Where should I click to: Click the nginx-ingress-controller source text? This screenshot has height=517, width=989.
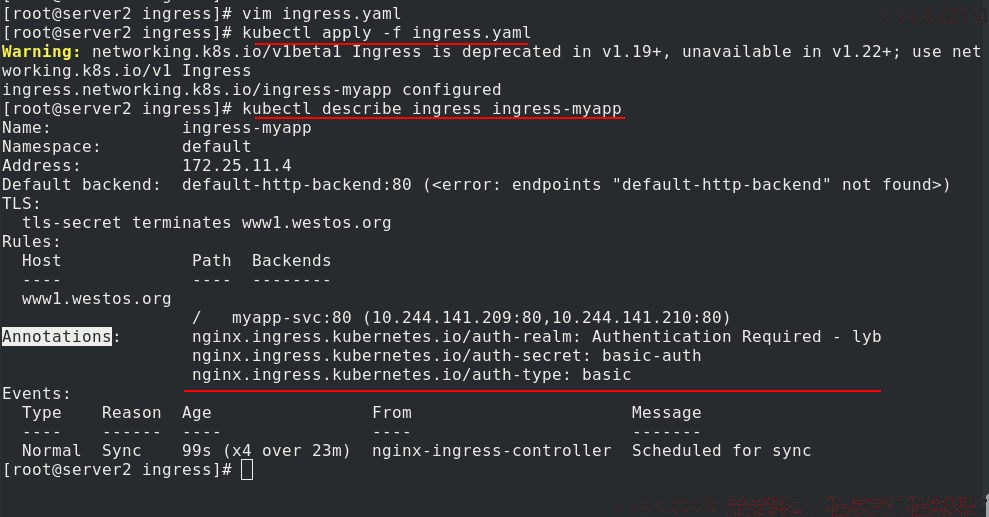pyautogui.click(x=491, y=451)
